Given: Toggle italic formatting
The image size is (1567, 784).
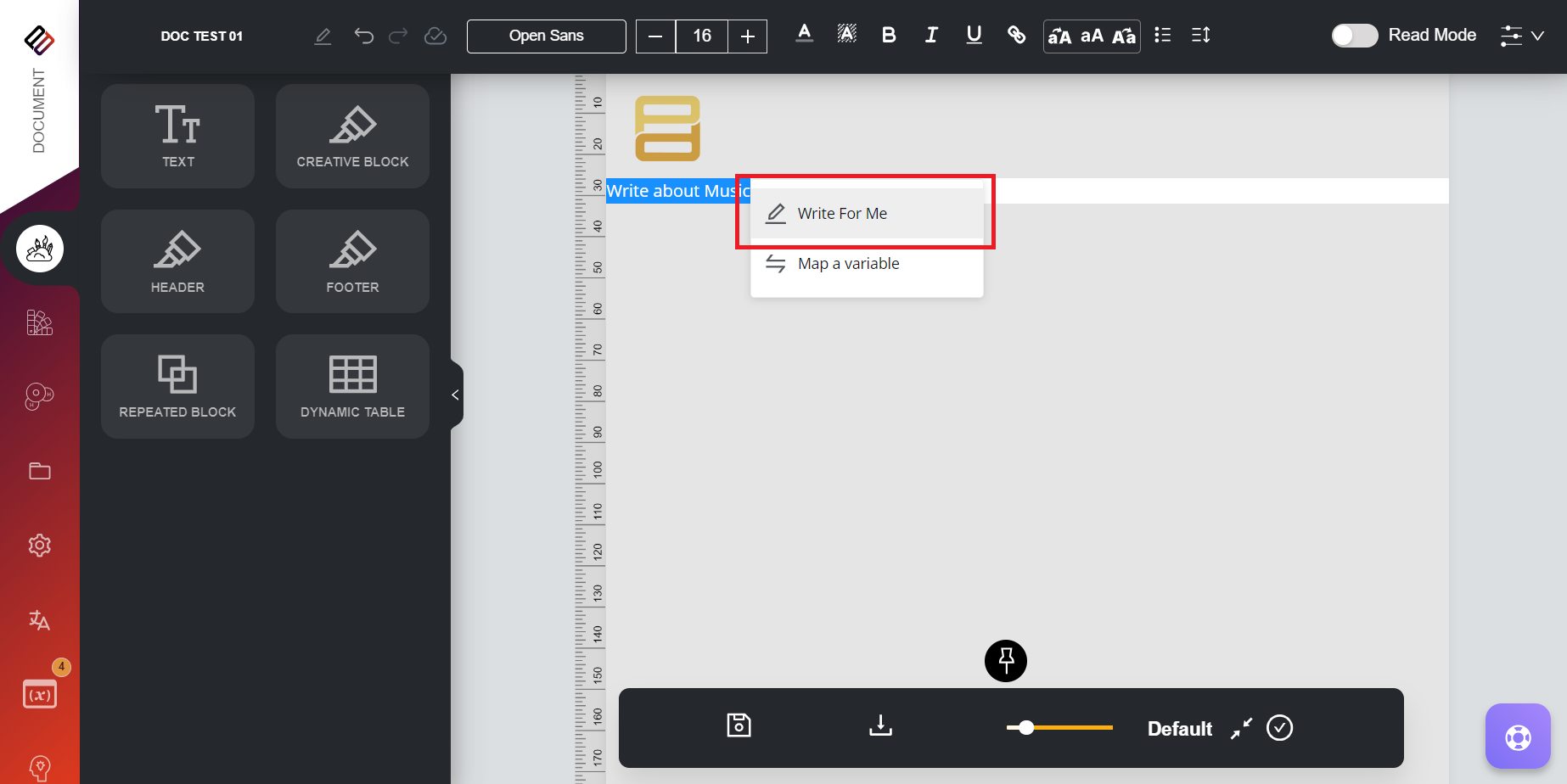Looking at the screenshot, I should [x=931, y=35].
